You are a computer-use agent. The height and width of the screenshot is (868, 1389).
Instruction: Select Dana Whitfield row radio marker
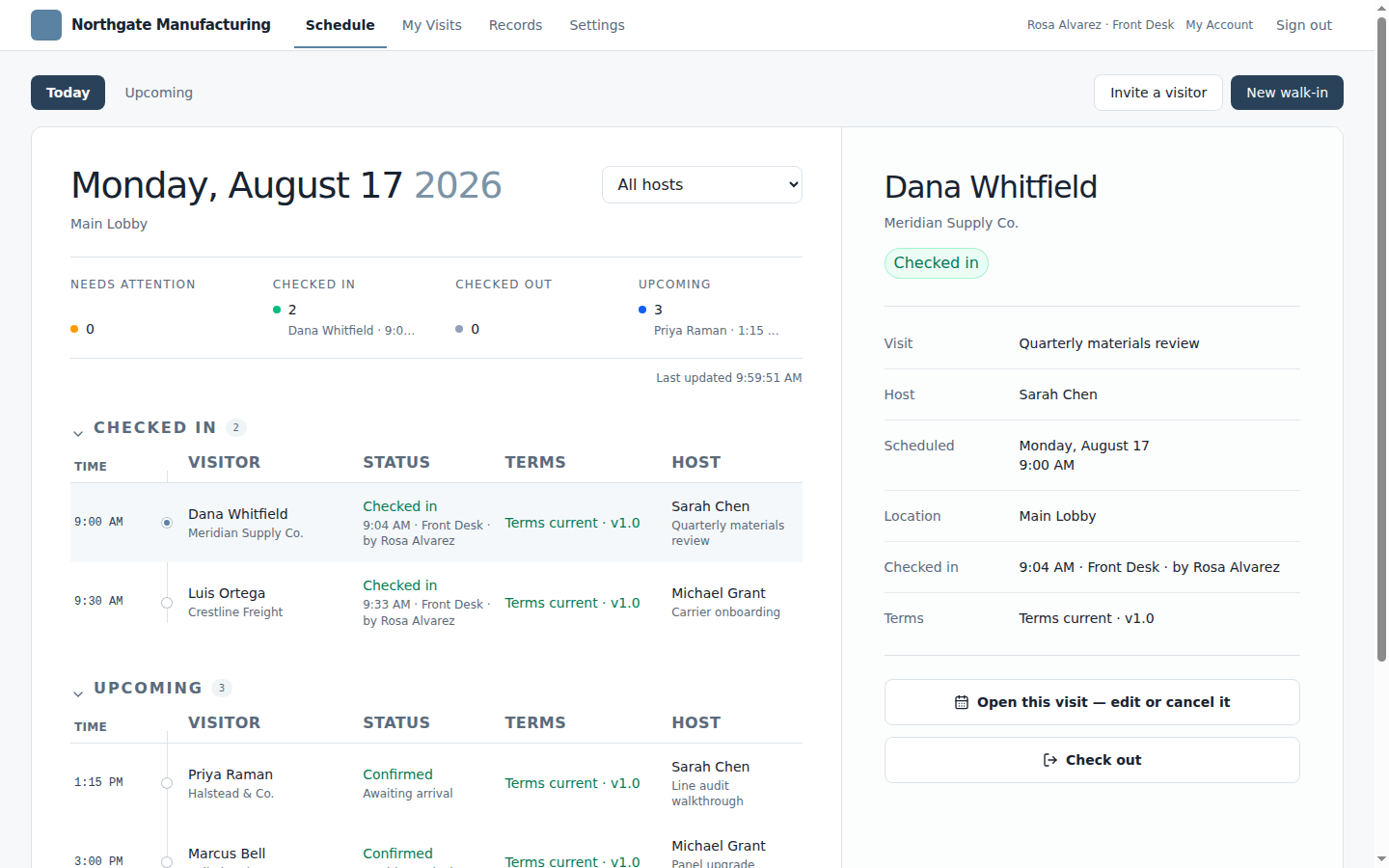pos(167,523)
